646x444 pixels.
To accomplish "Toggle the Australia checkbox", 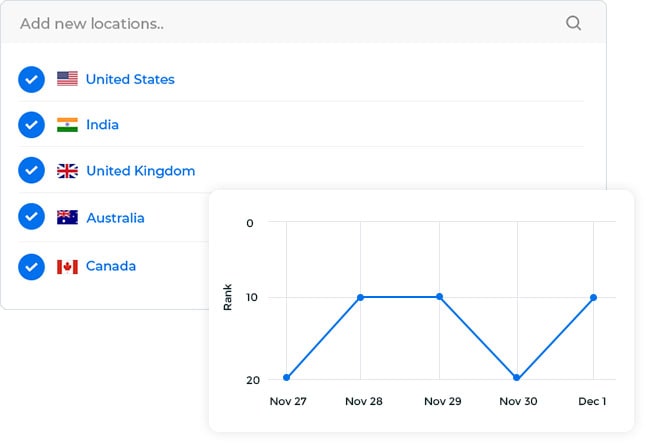I will tap(31, 216).
